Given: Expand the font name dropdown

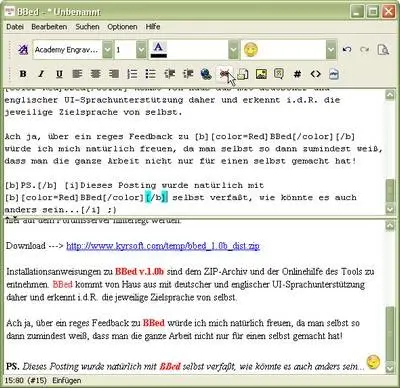Looking at the screenshot, I should (107, 50).
